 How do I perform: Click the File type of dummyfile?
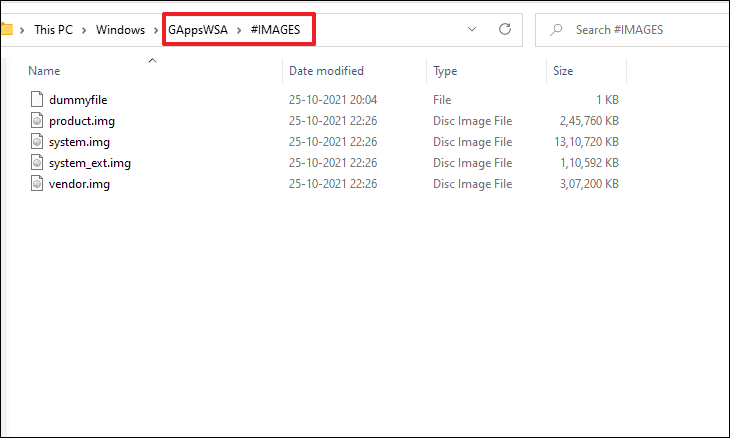coord(442,100)
